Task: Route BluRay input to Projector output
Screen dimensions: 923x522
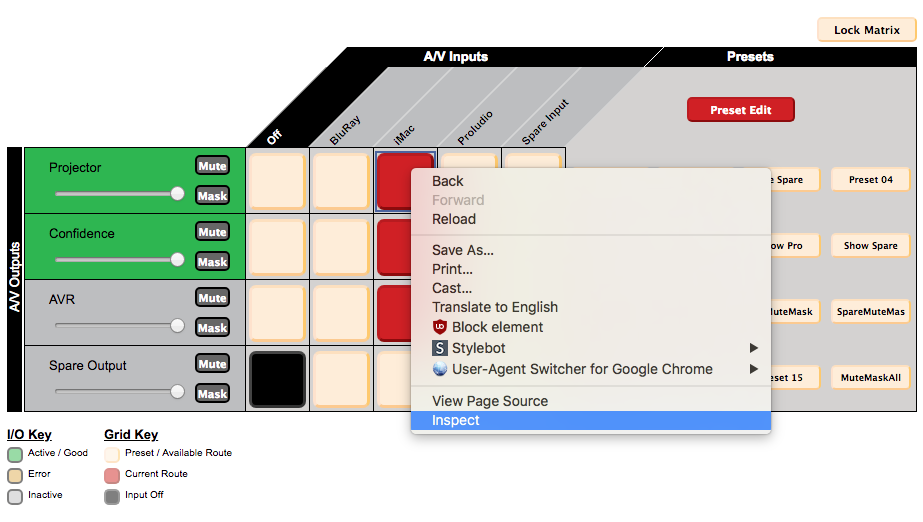Action: click(341, 181)
